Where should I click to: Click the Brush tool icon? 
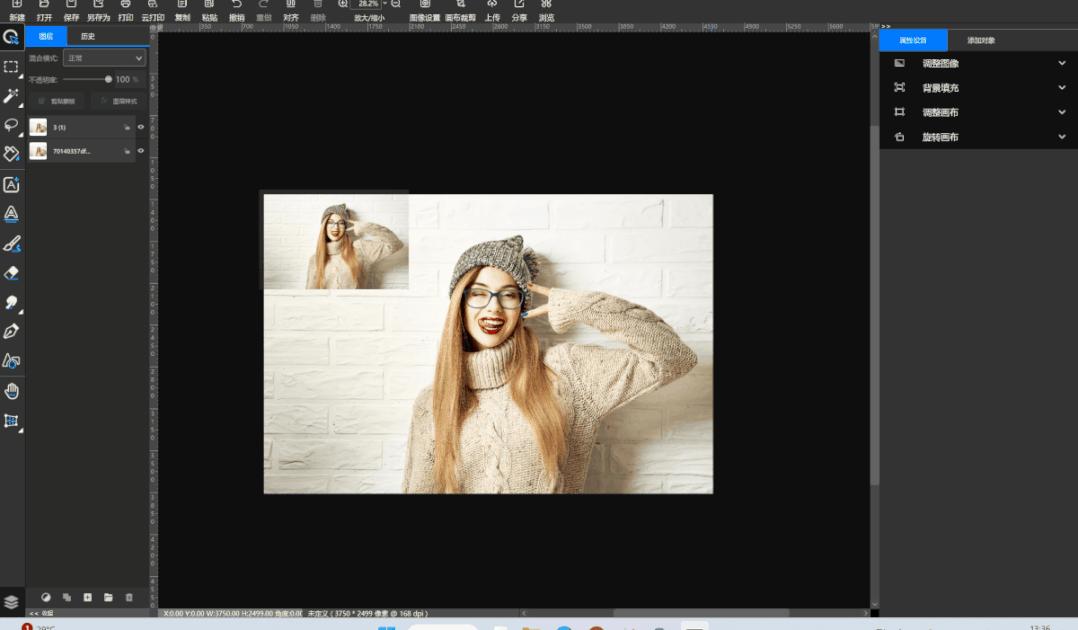[x=12, y=243]
